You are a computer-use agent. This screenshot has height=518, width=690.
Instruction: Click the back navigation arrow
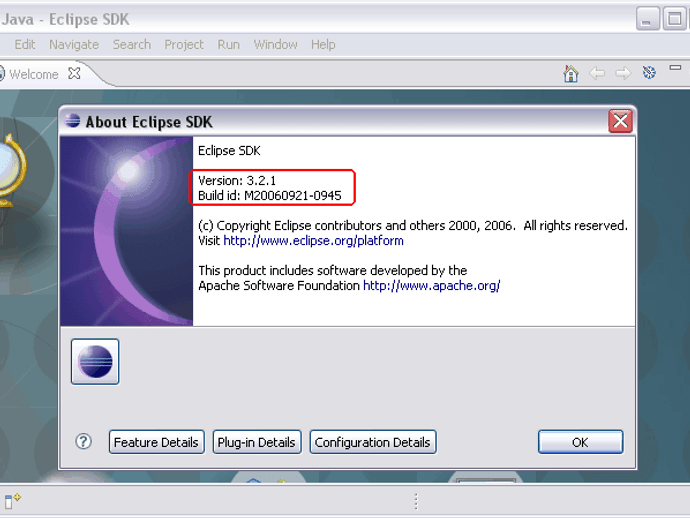[597, 73]
